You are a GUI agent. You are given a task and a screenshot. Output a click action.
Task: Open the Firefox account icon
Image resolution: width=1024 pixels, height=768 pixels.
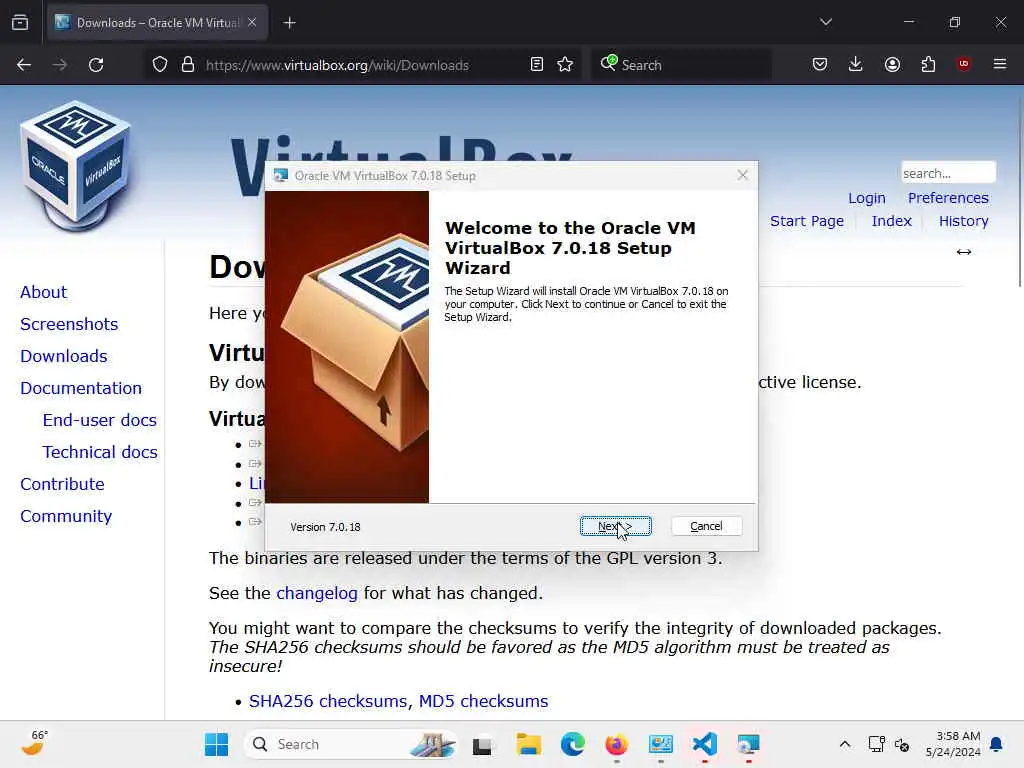pyautogui.click(x=892, y=64)
